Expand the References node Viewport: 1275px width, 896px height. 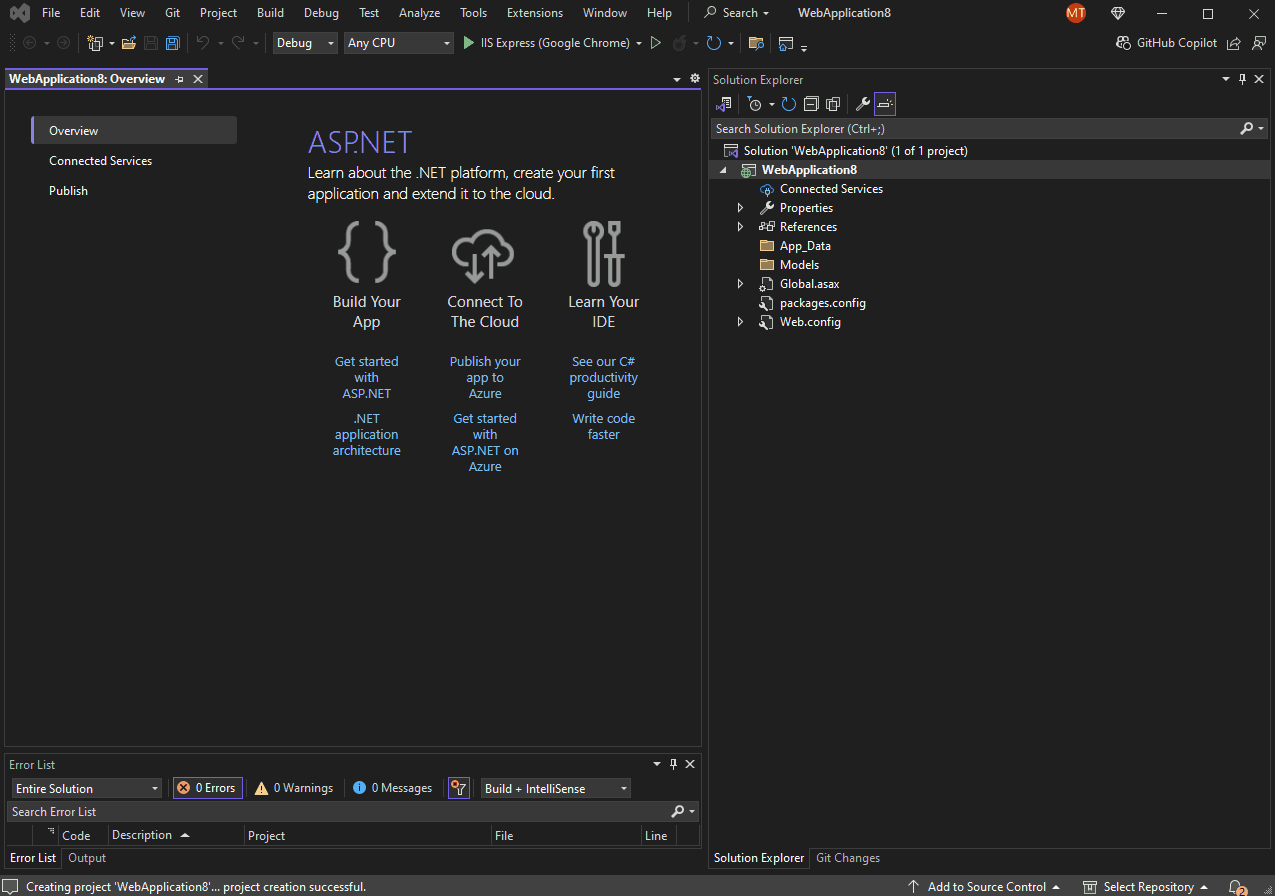pos(740,227)
